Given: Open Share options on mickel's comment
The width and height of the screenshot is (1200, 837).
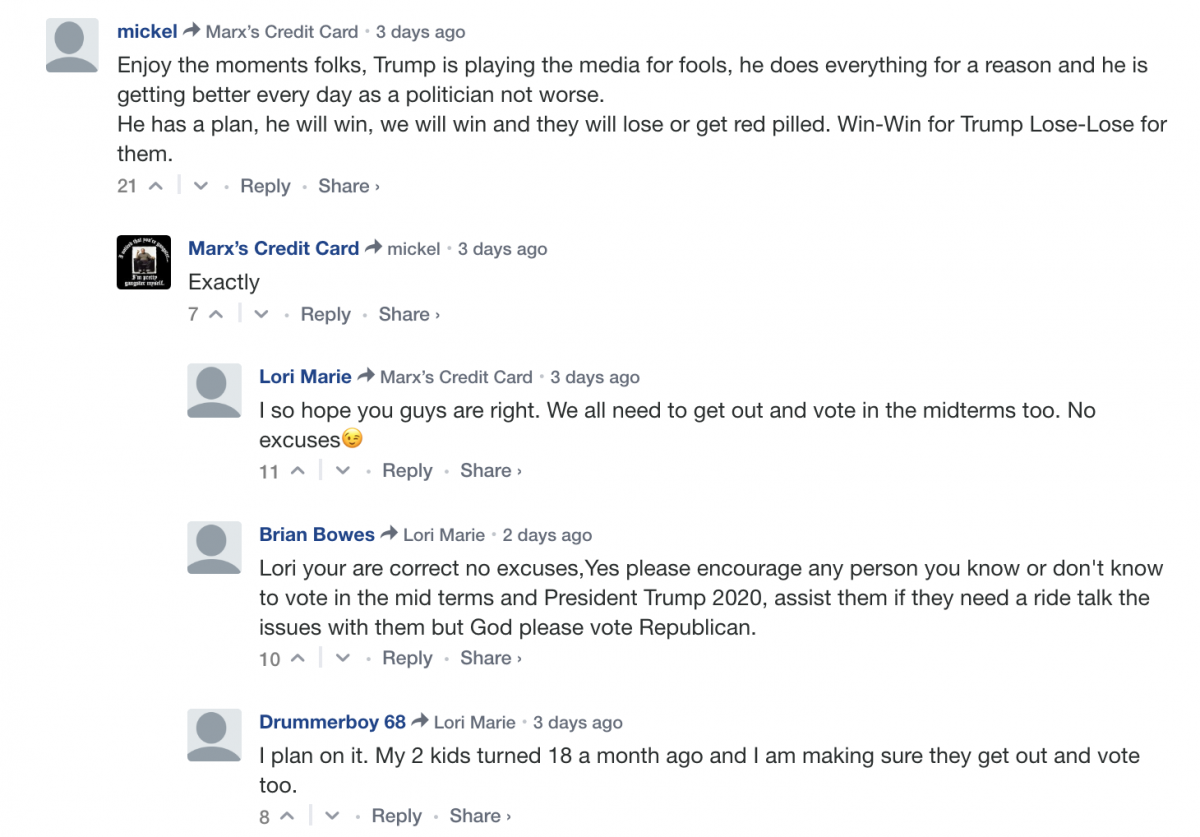Looking at the screenshot, I should tap(348, 186).
